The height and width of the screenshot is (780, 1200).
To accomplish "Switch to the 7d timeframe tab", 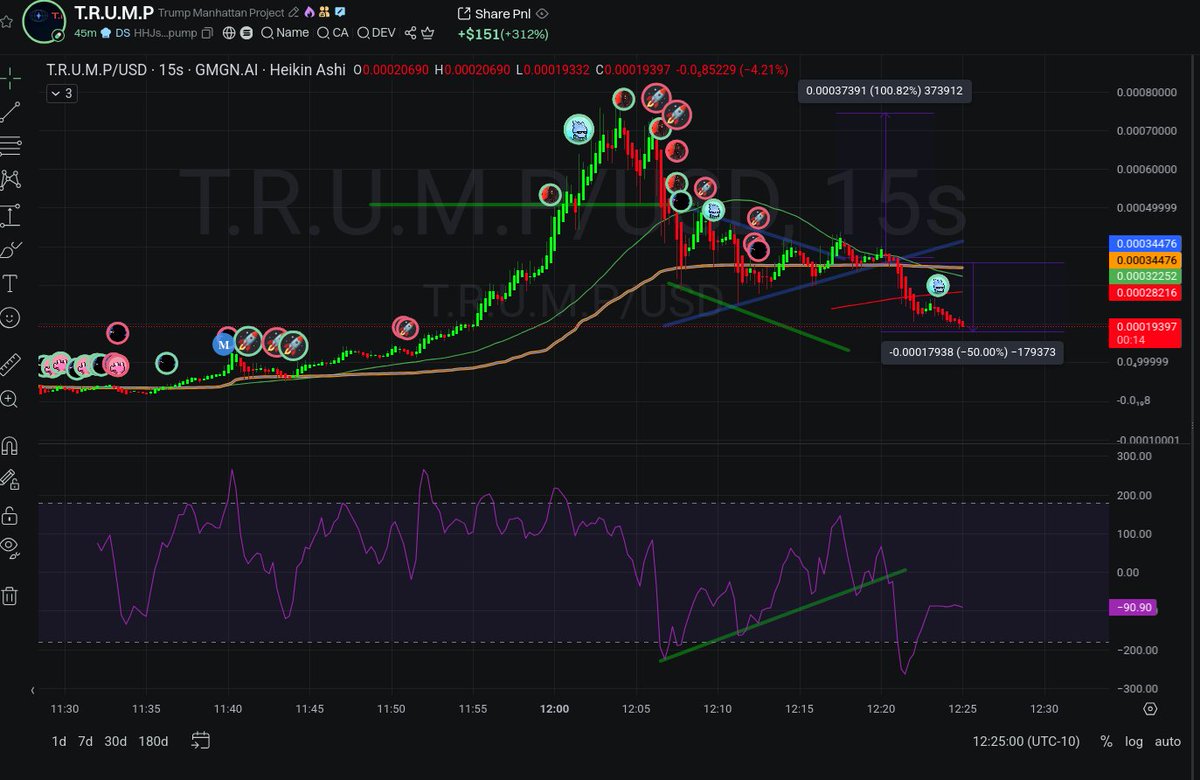I will (x=84, y=742).
